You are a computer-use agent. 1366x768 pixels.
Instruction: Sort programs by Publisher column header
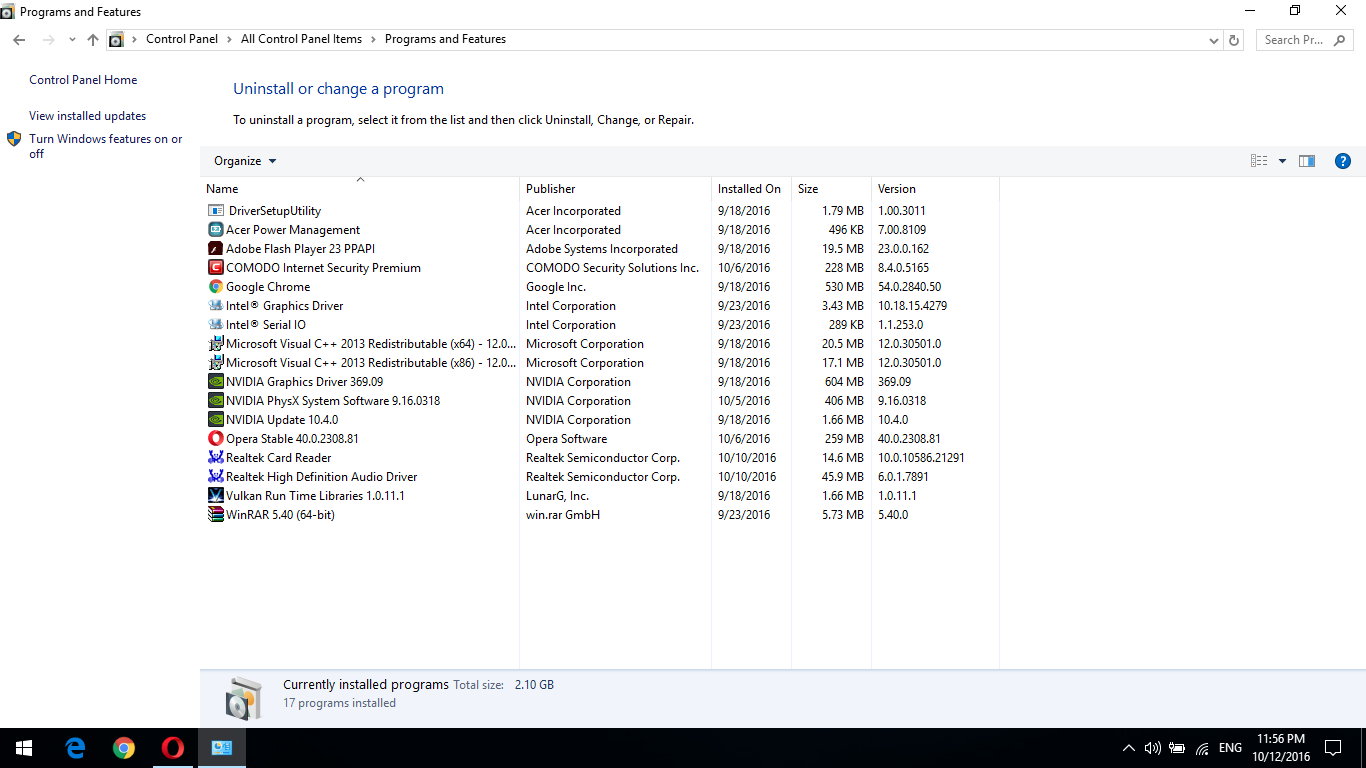coord(551,189)
